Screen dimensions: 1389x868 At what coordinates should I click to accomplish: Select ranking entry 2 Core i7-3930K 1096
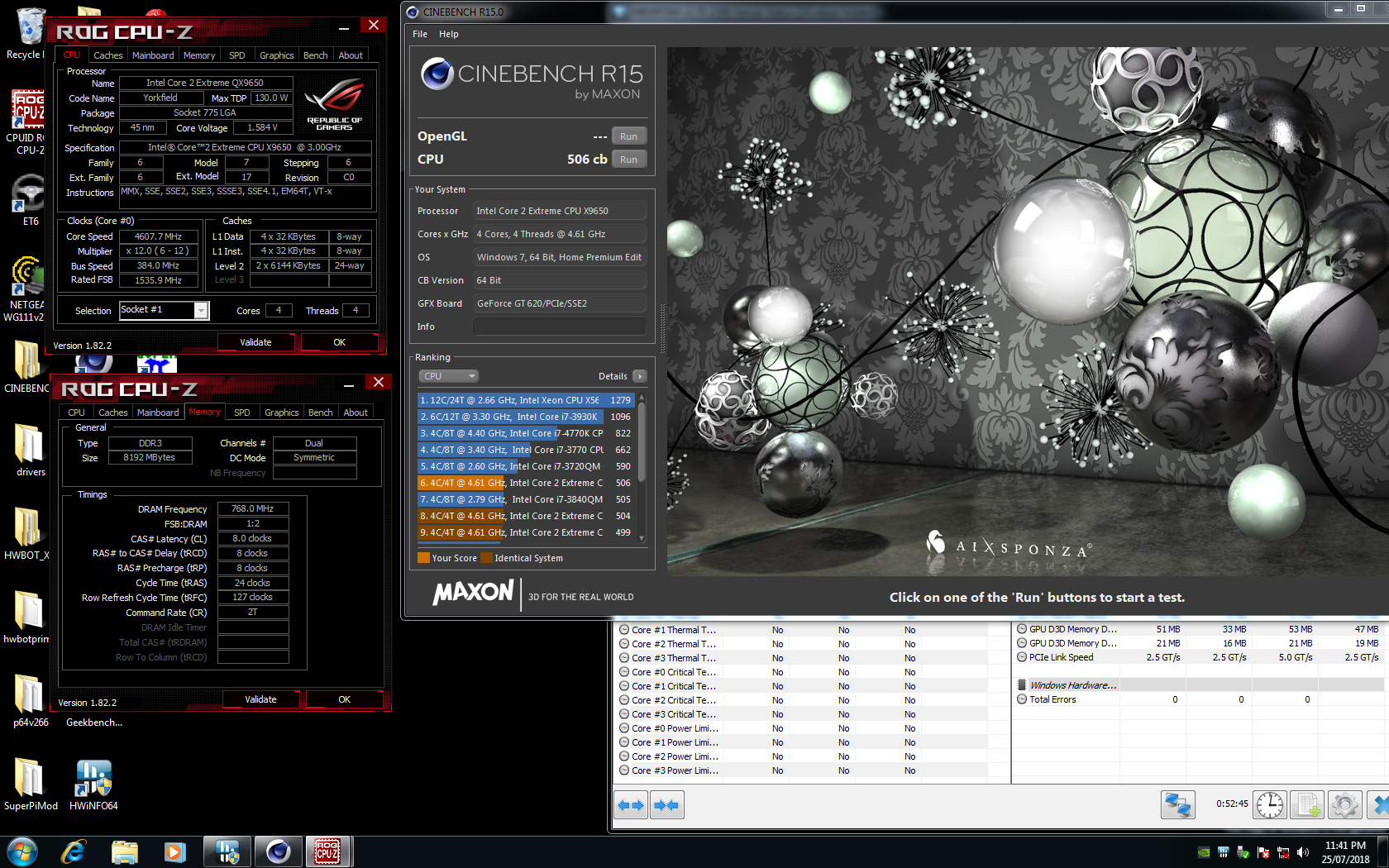(x=526, y=417)
